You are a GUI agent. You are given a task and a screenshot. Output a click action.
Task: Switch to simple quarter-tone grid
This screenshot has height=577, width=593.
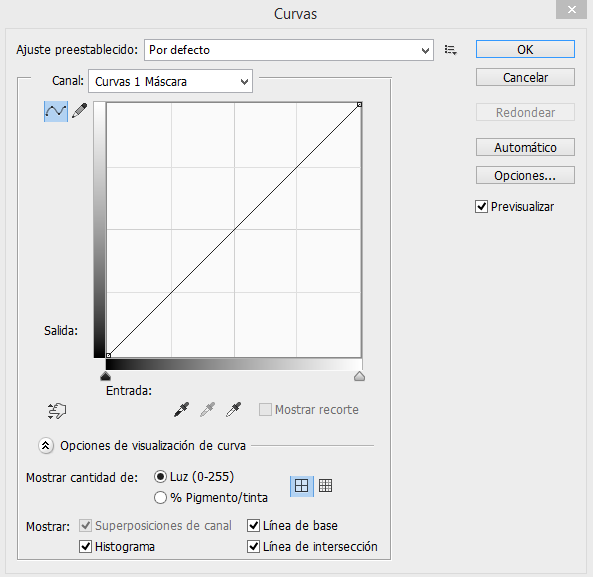click(x=301, y=486)
